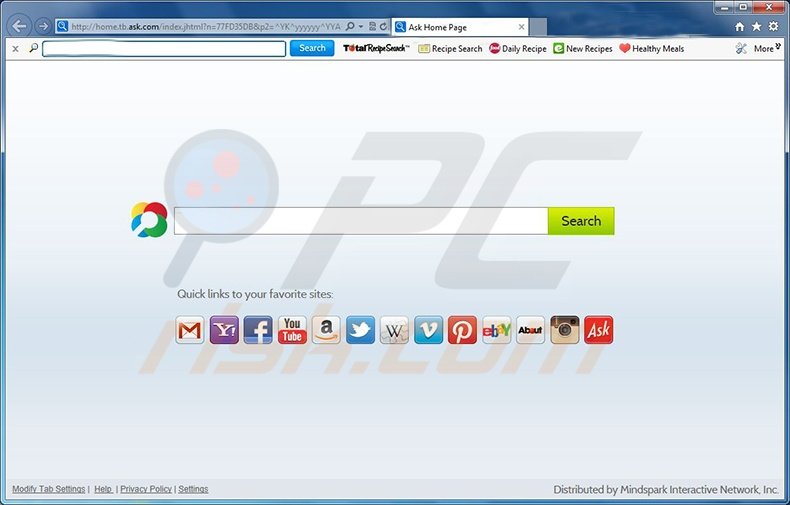Open the Settings footer link

193,489
